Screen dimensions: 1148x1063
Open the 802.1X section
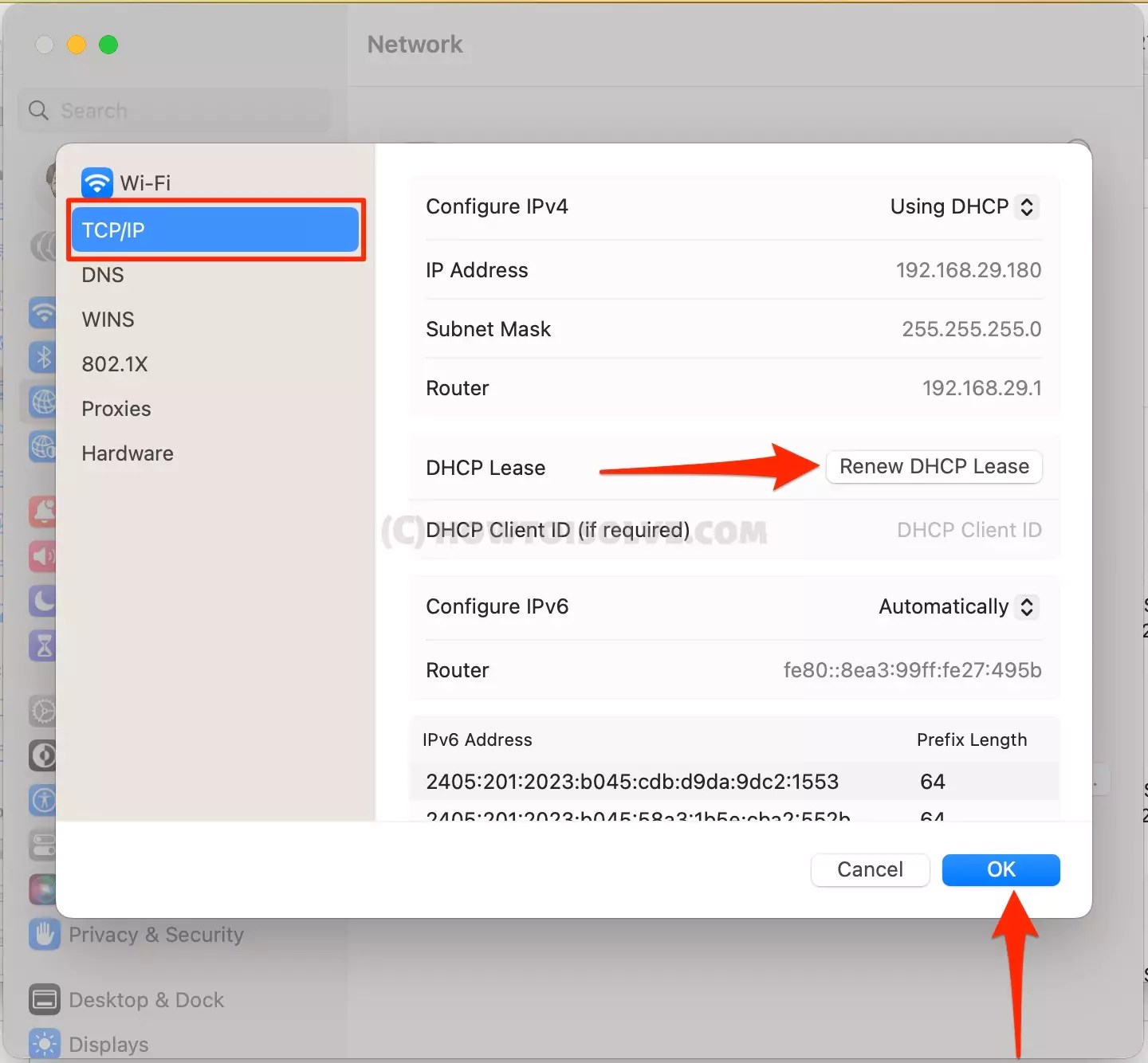click(115, 363)
